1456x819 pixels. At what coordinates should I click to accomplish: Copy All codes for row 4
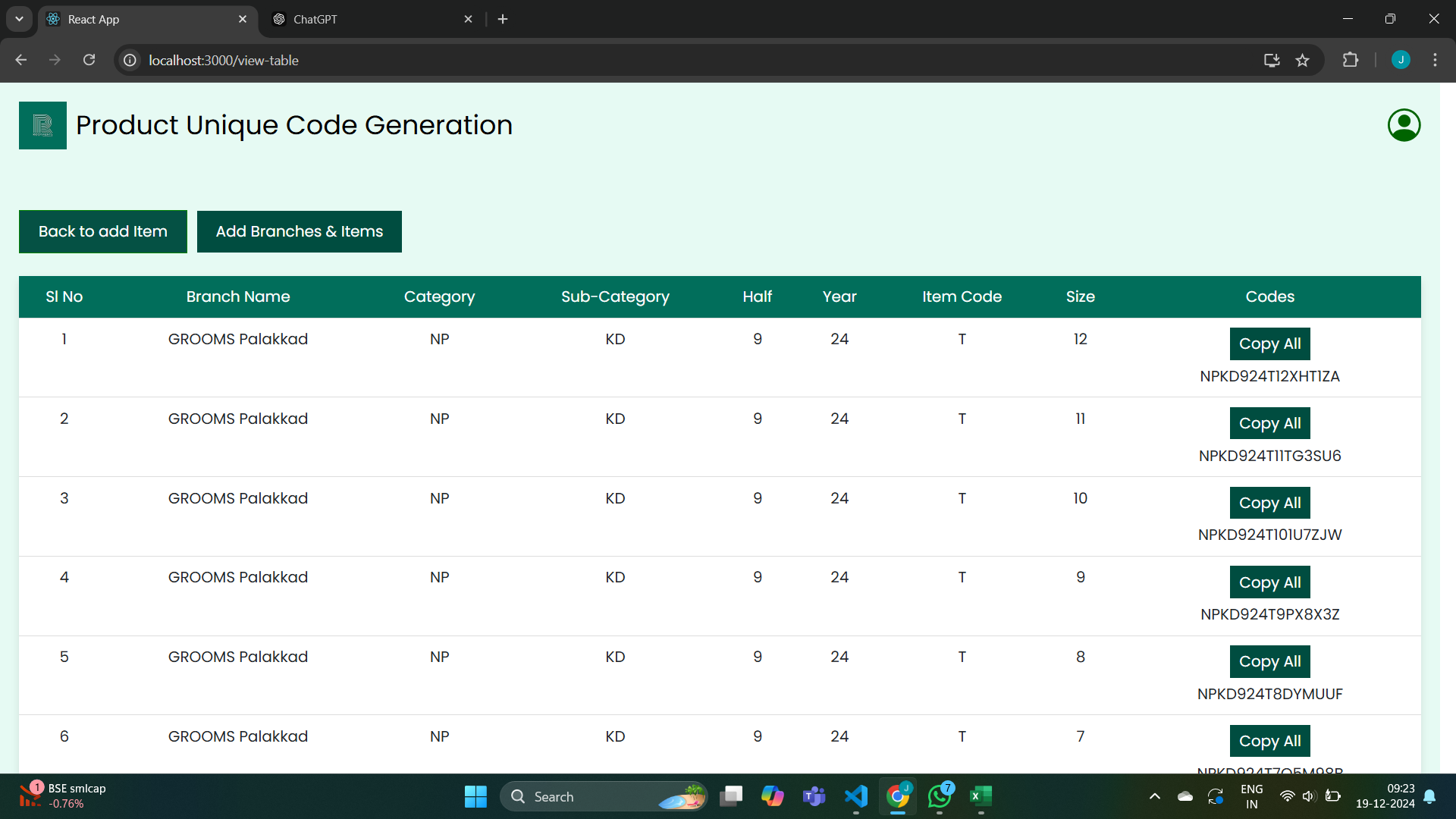point(1269,582)
